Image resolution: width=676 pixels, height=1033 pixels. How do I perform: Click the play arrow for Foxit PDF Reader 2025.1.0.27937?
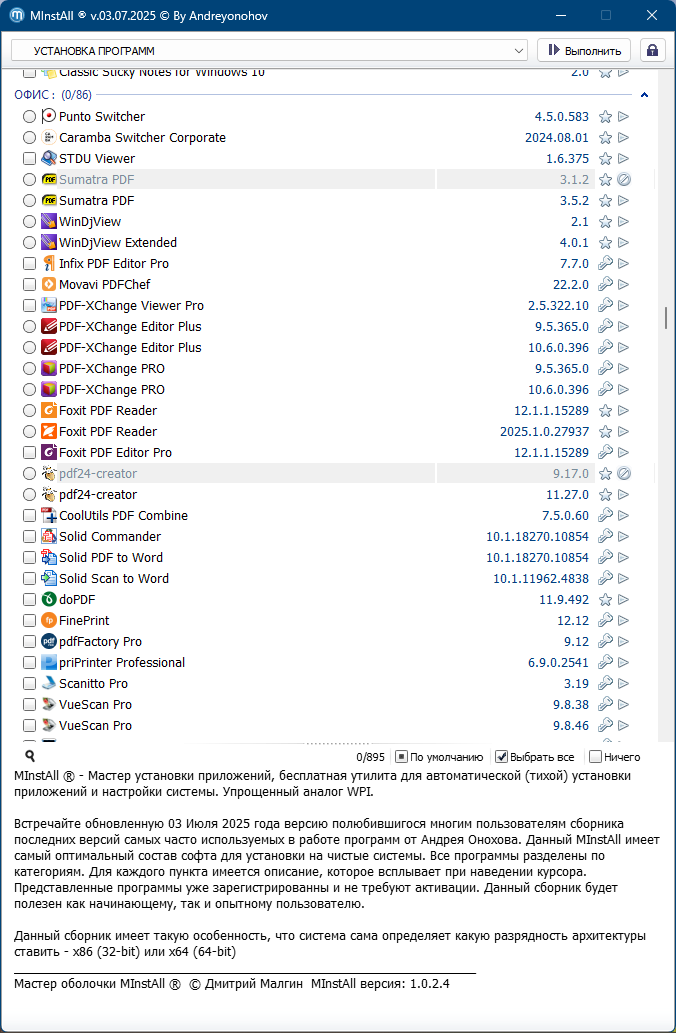coord(623,432)
